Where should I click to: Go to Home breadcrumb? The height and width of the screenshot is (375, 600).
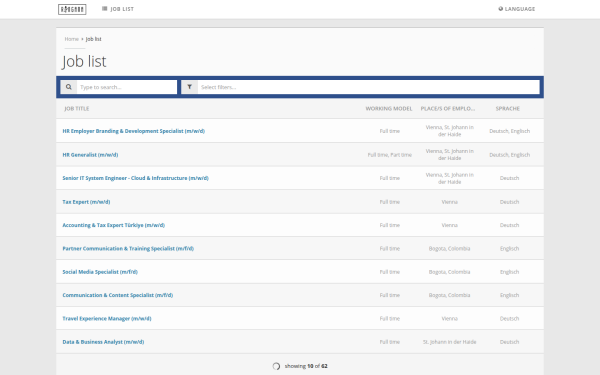(x=72, y=39)
